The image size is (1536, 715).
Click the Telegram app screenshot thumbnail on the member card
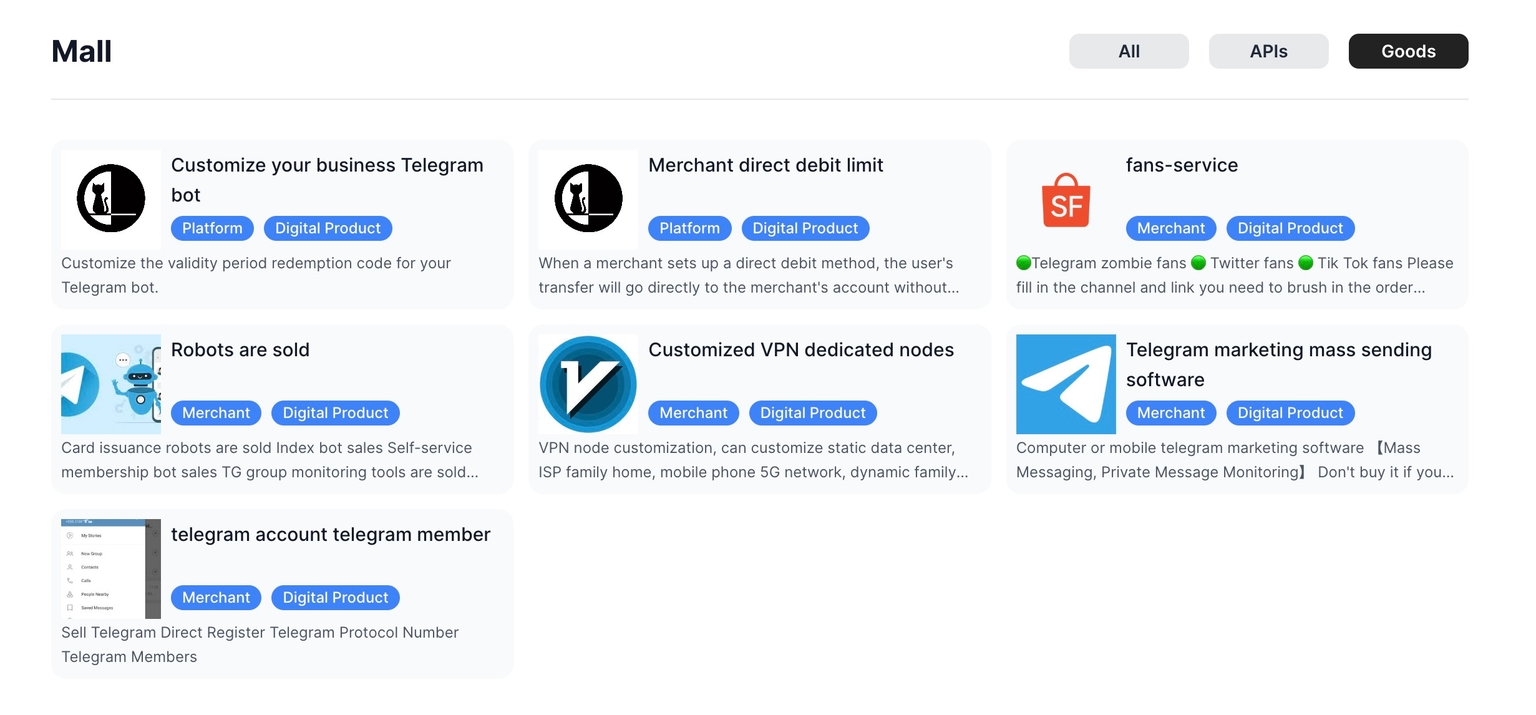[x=110, y=568]
